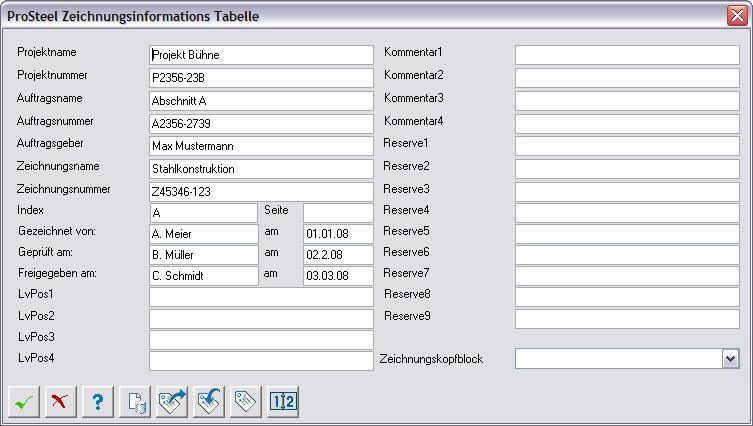Close the ProSteel dialog window
Viewport: 753px width, 426px height.
click(737, 16)
